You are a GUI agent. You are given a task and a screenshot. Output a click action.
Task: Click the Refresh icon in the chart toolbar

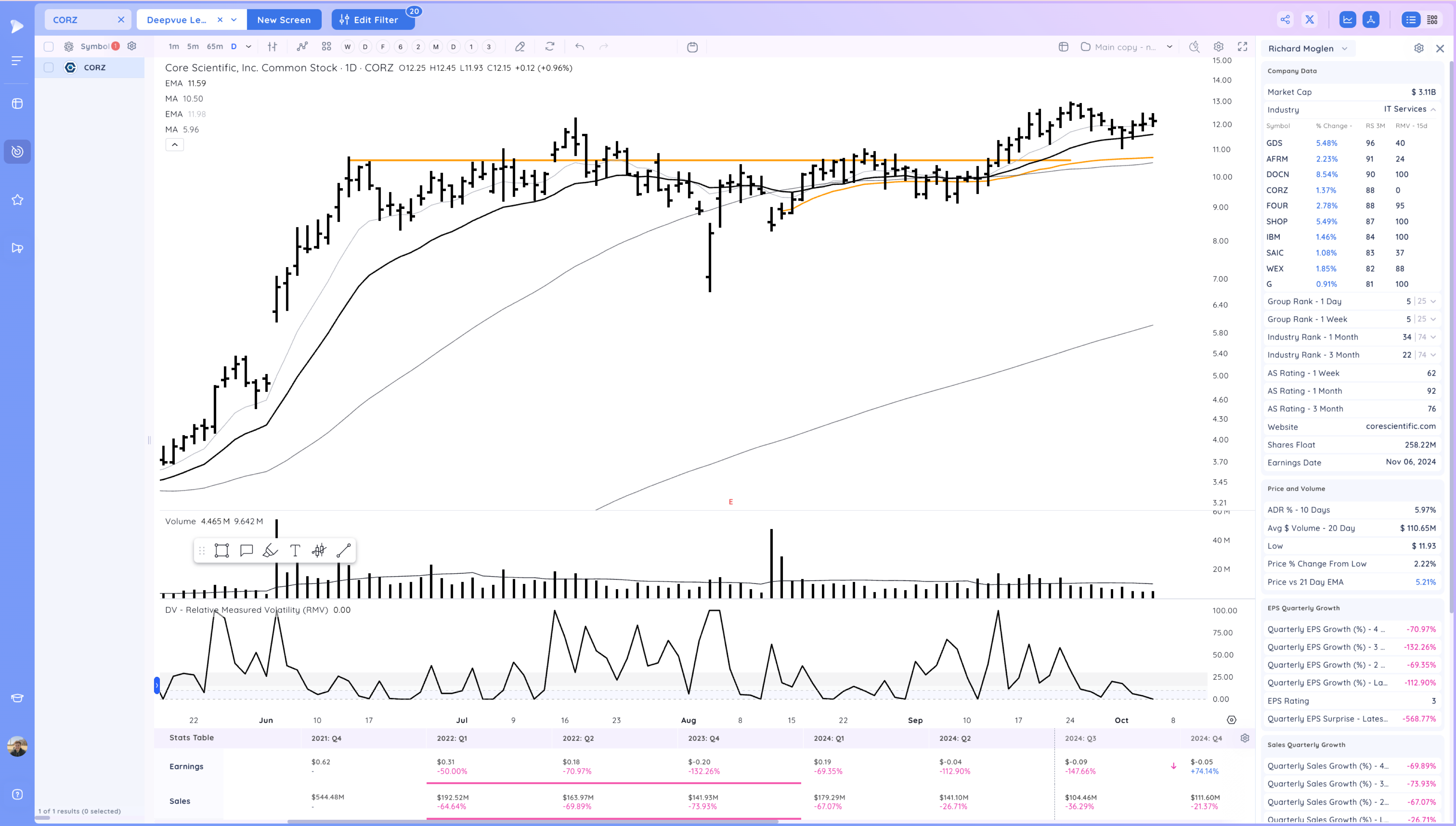click(550, 47)
